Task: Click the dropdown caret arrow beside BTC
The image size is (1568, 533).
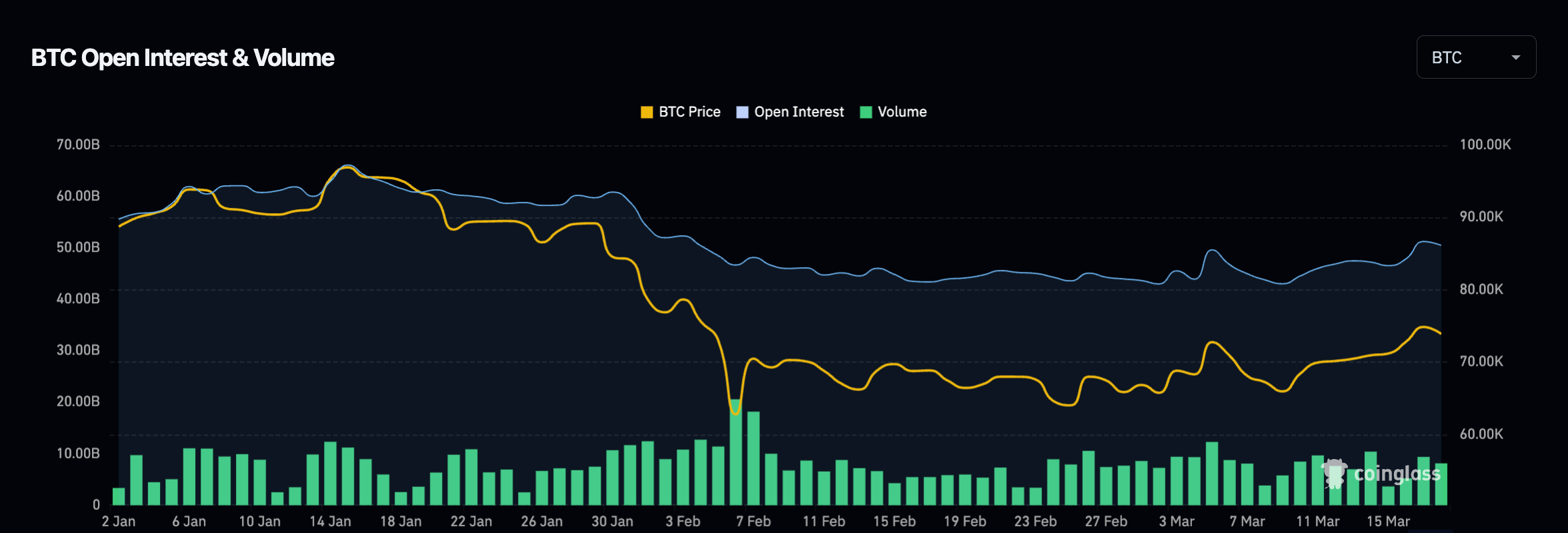Action: (1515, 58)
